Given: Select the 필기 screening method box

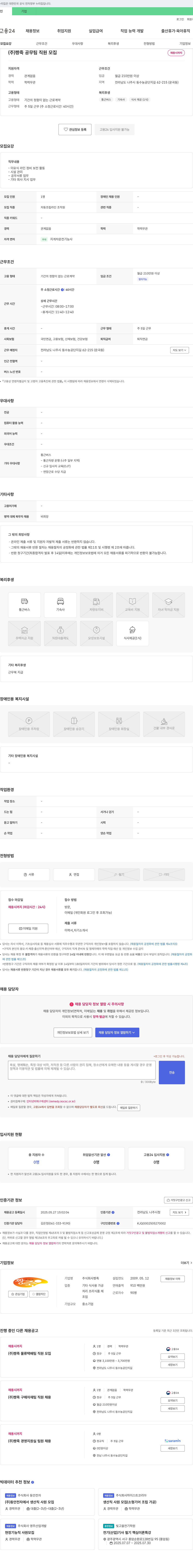Looking at the screenshot, I should coord(119,875).
